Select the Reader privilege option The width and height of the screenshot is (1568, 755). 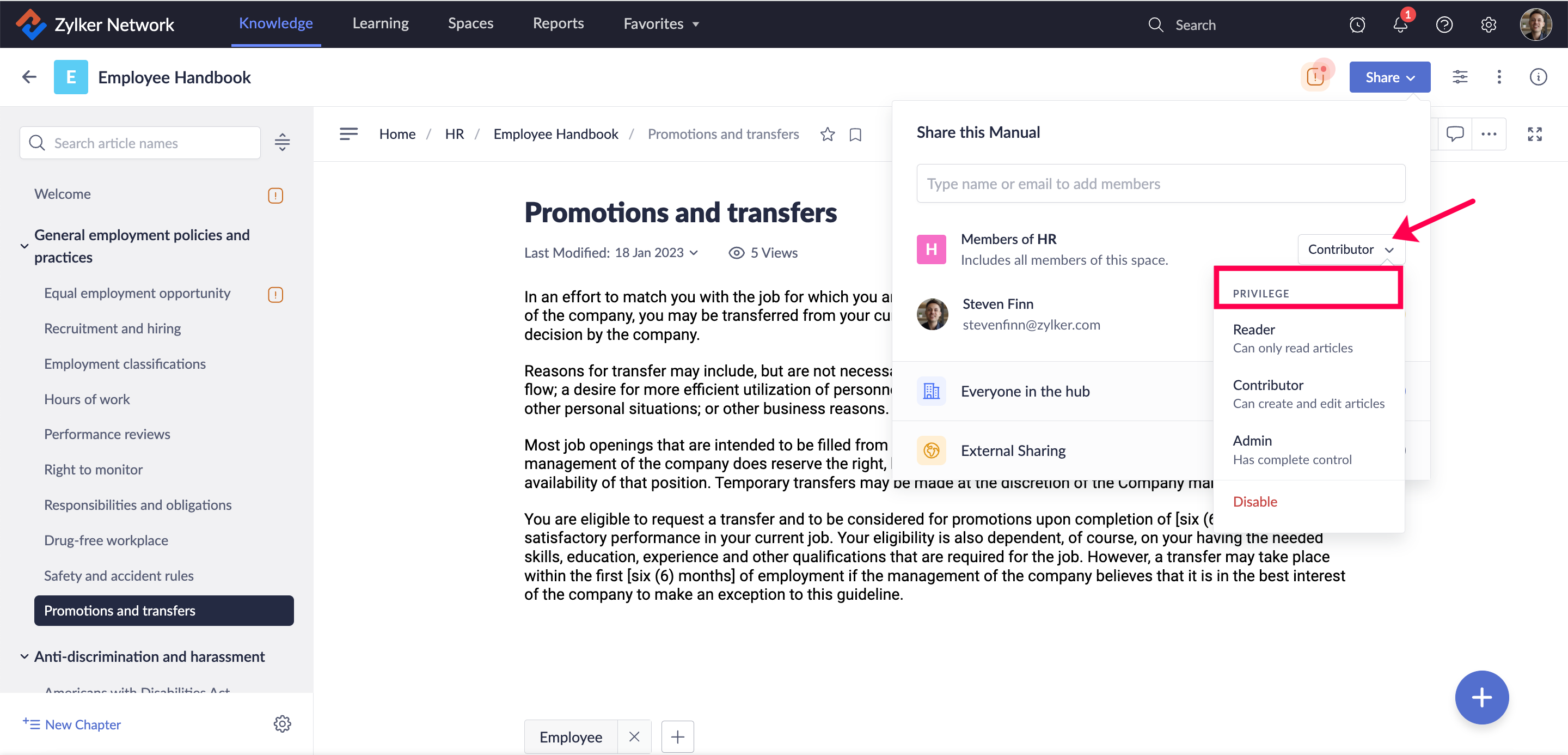1309,338
